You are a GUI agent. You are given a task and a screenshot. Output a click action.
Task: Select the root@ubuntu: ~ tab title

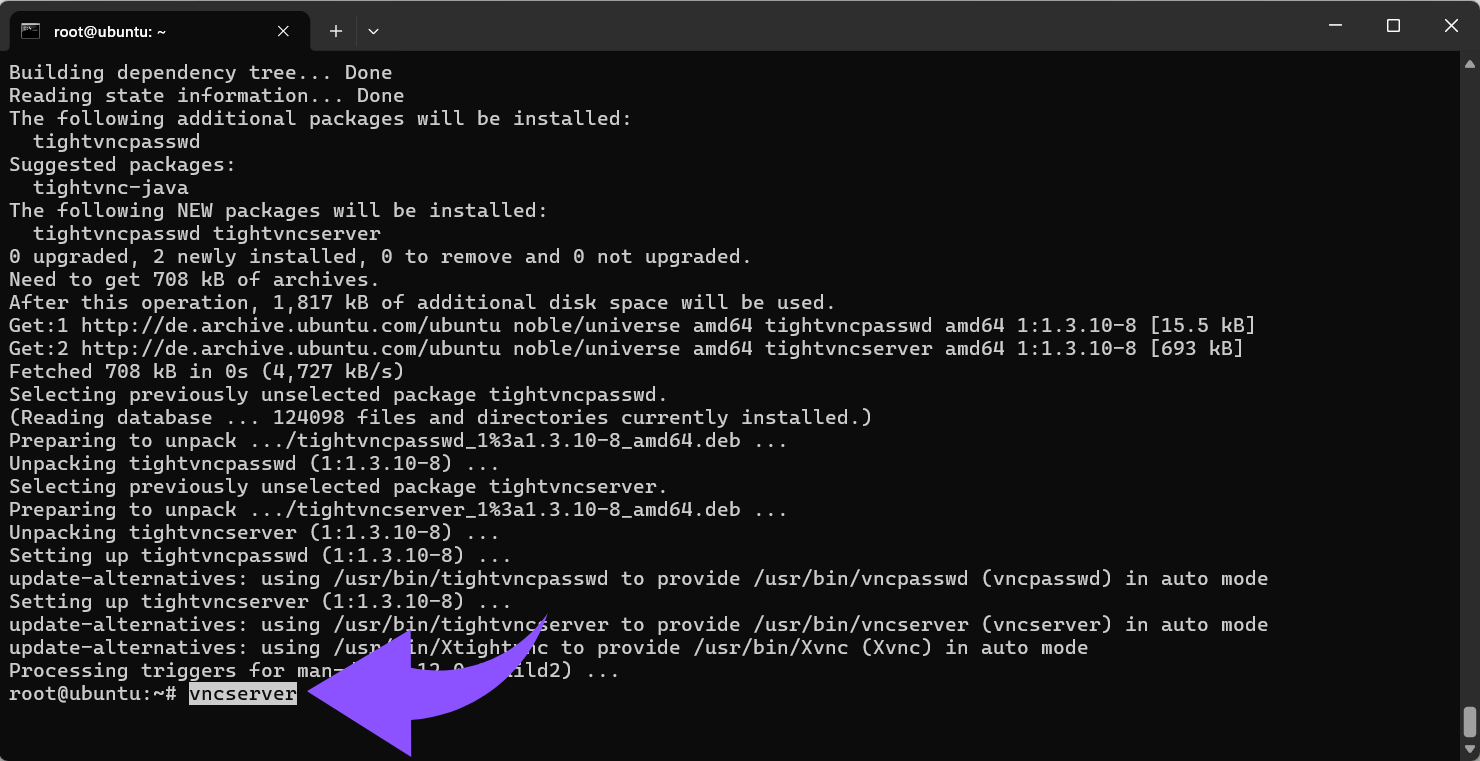pyautogui.click(x=110, y=32)
